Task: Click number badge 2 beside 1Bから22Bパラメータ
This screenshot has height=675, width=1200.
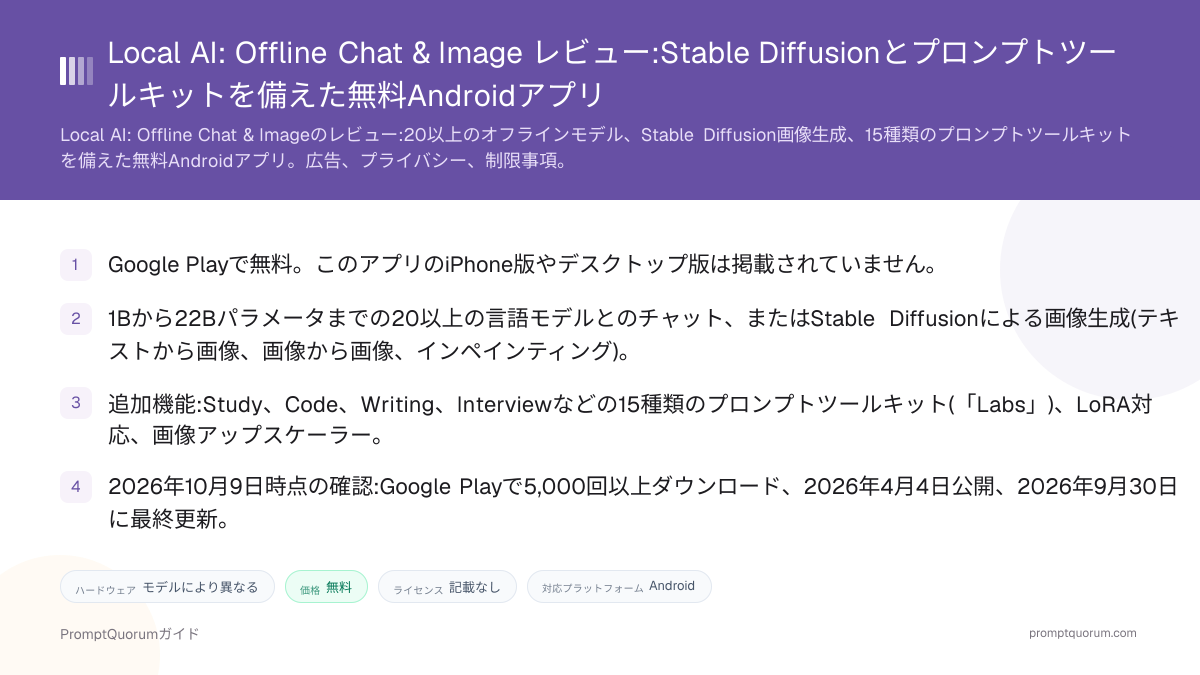Action: (76, 319)
